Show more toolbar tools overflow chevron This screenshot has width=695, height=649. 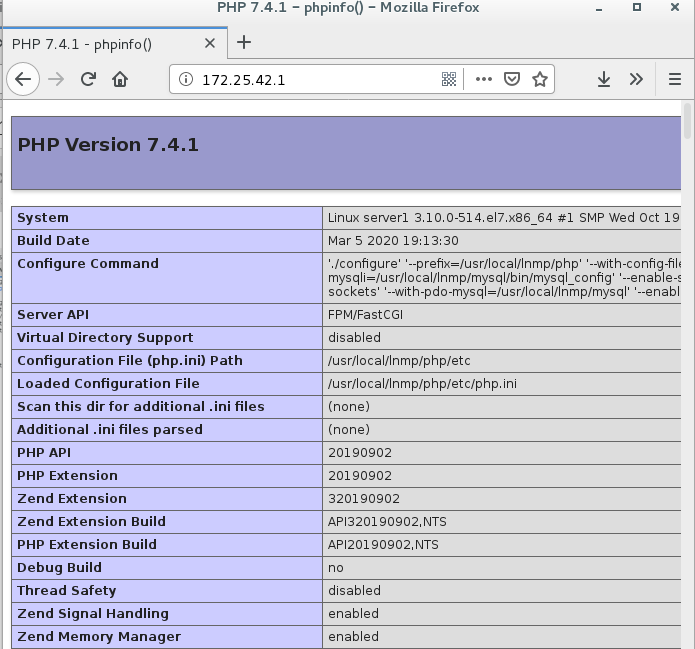pyautogui.click(x=636, y=79)
